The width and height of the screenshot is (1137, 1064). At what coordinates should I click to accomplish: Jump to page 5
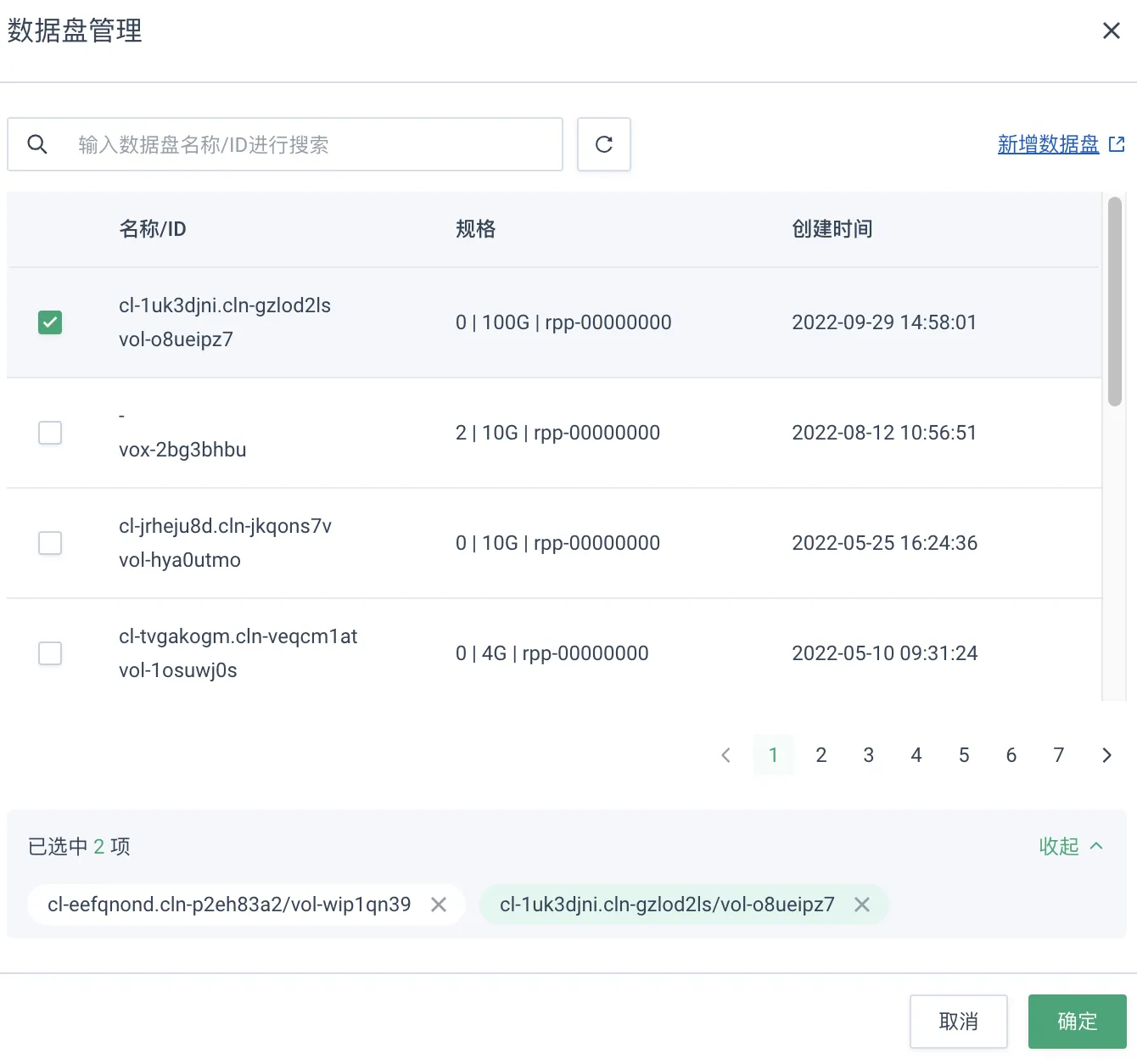(x=964, y=755)
